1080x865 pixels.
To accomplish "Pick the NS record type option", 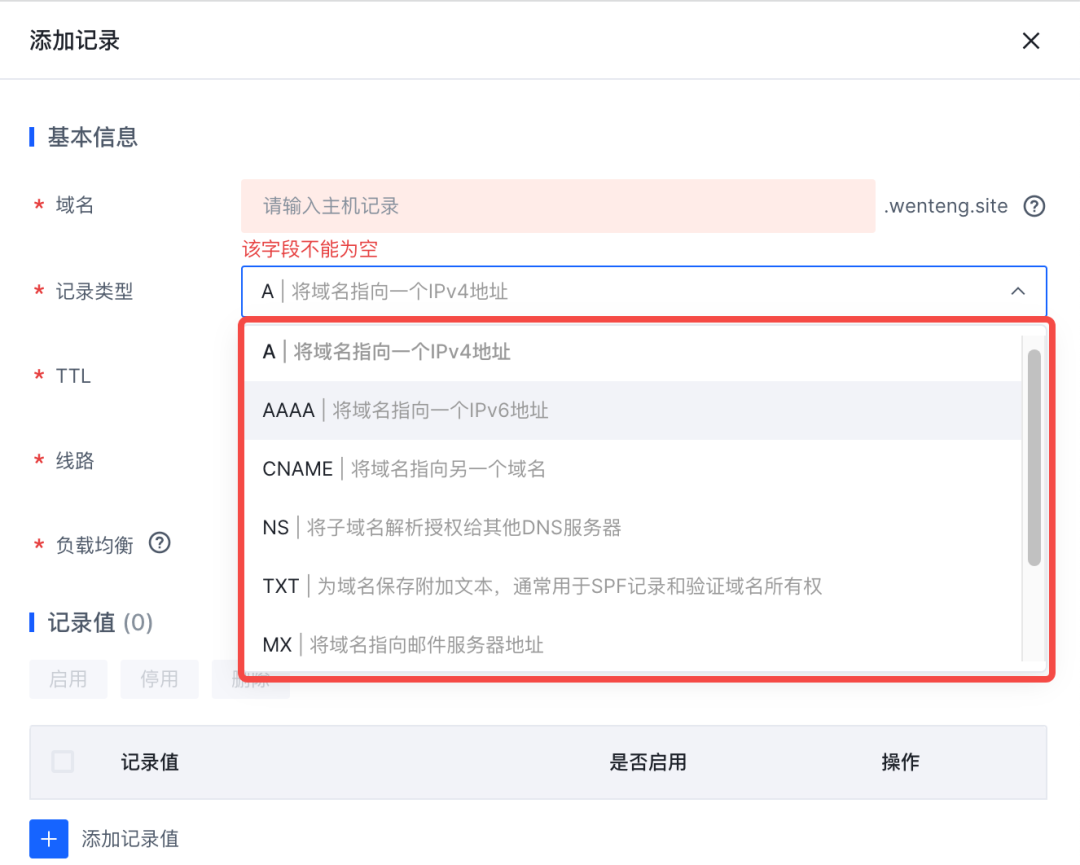I will tap(441, 527).
